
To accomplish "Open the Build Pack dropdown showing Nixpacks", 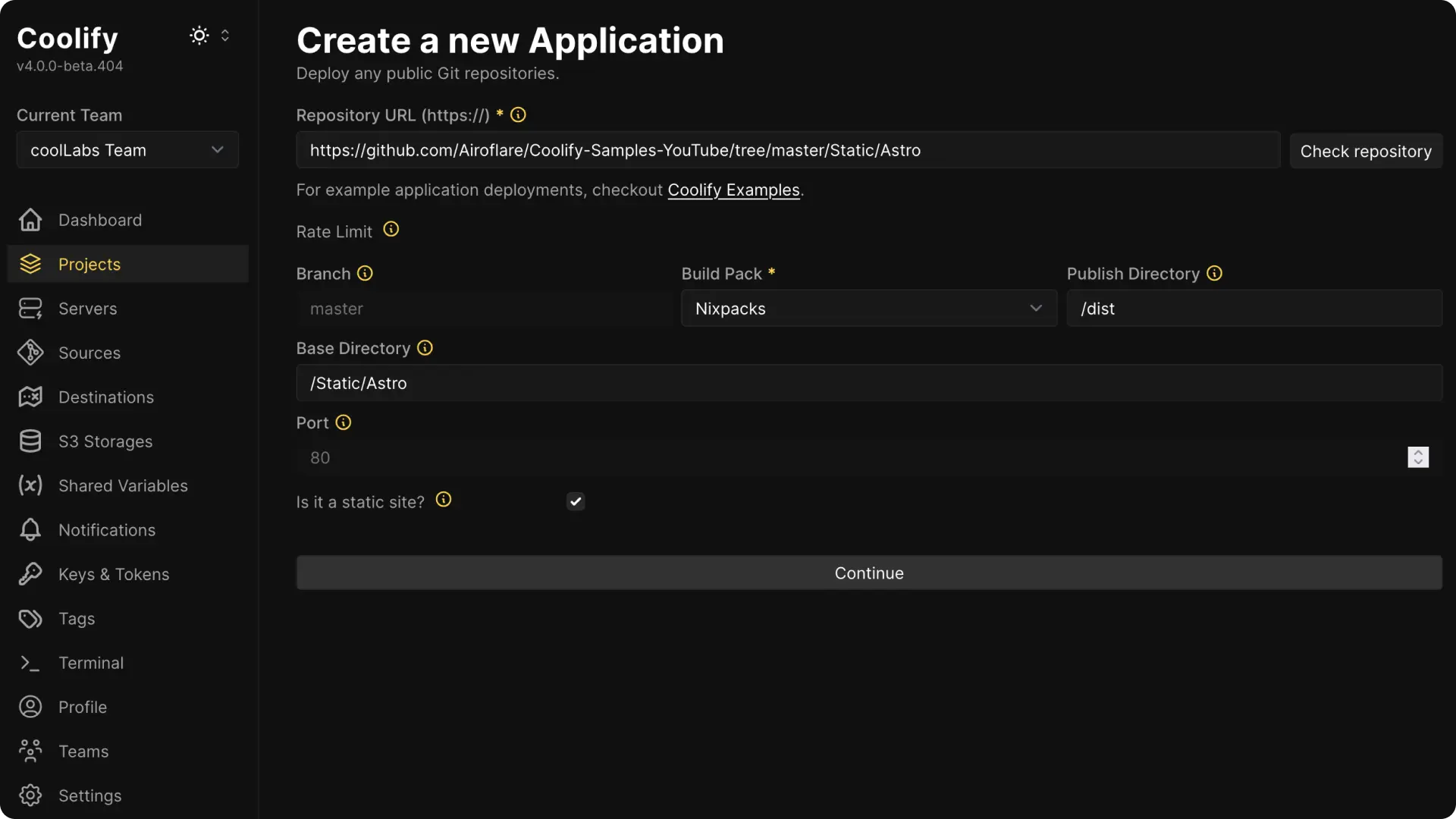I will pos(869,309).
